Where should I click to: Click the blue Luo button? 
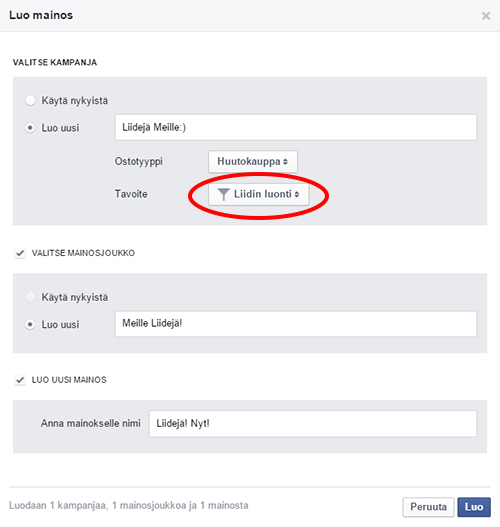(x=474, y=507)
